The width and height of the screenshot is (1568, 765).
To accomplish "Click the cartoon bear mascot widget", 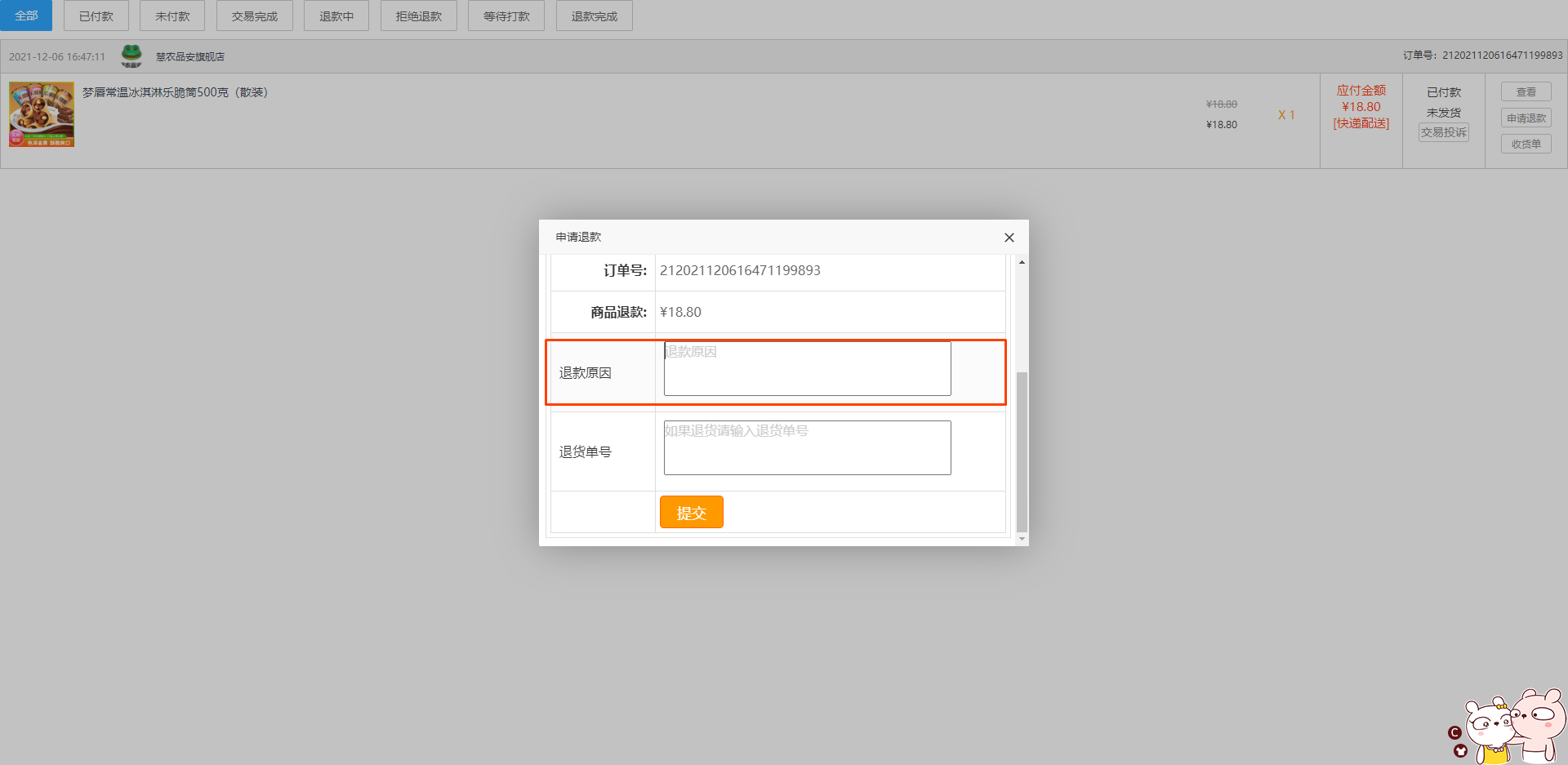I will pos(1516,727).
